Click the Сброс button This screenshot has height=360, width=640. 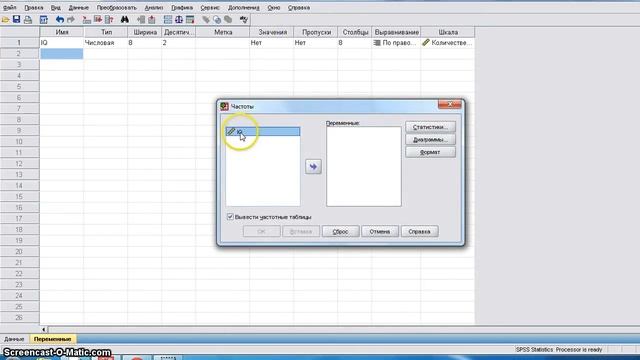click(x=340, y=231)
